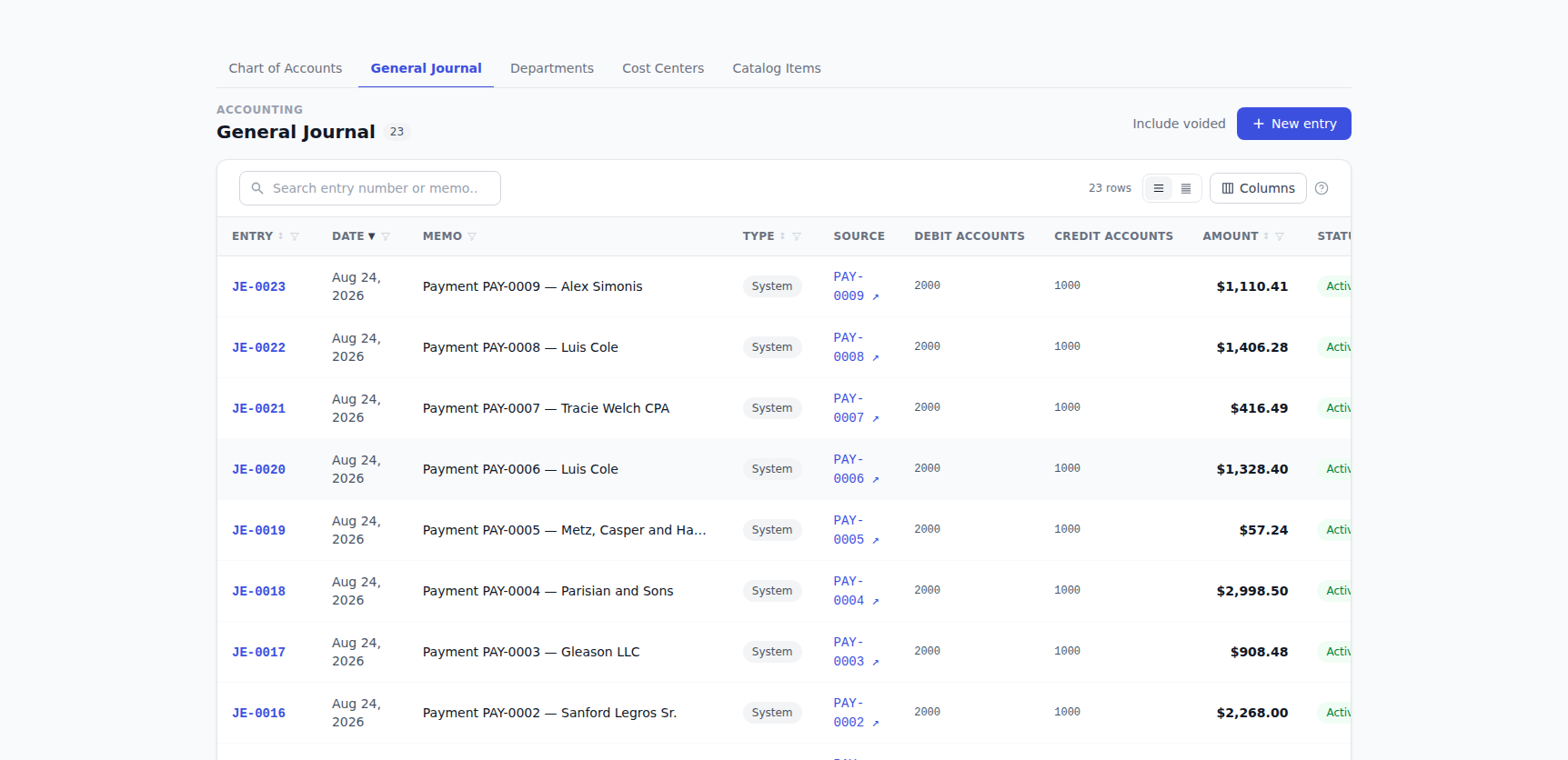Open journal entry JE-0021
Screen dimensions: 1568x760
pos(258,408)
